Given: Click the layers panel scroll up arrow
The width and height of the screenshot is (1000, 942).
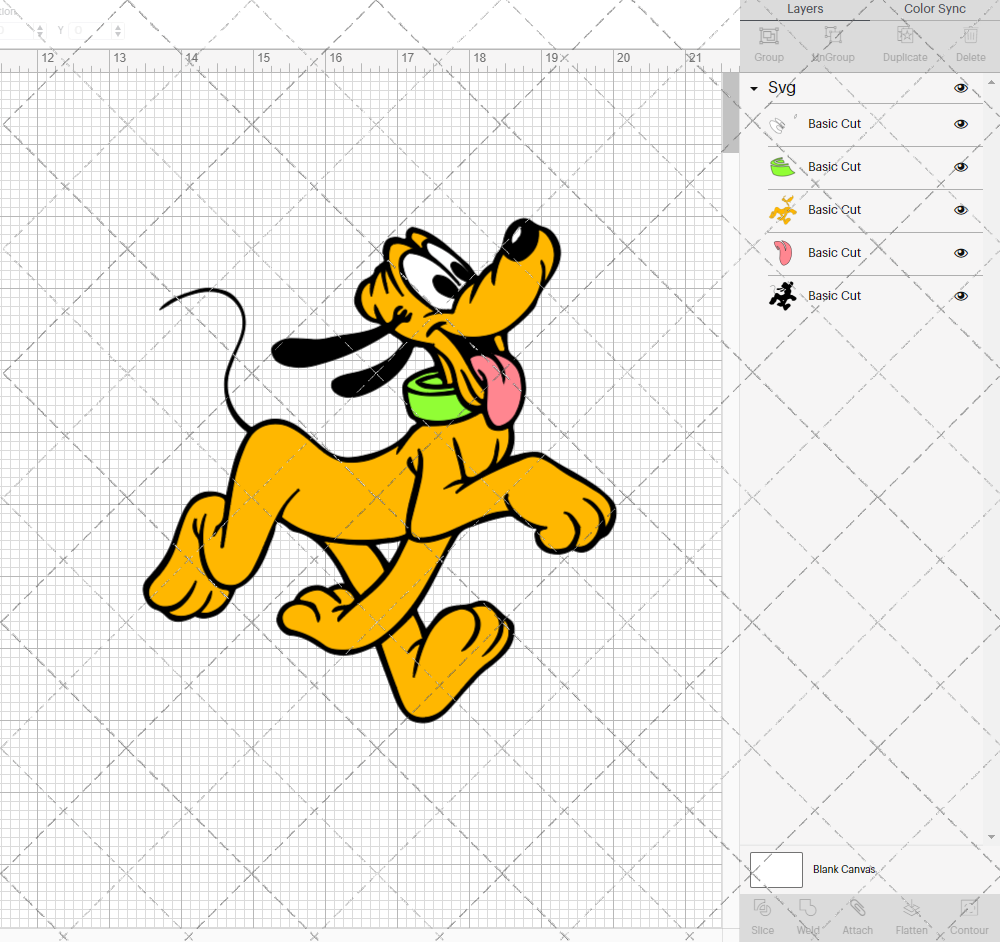Looking at the screenshot, I should (991, 84).
